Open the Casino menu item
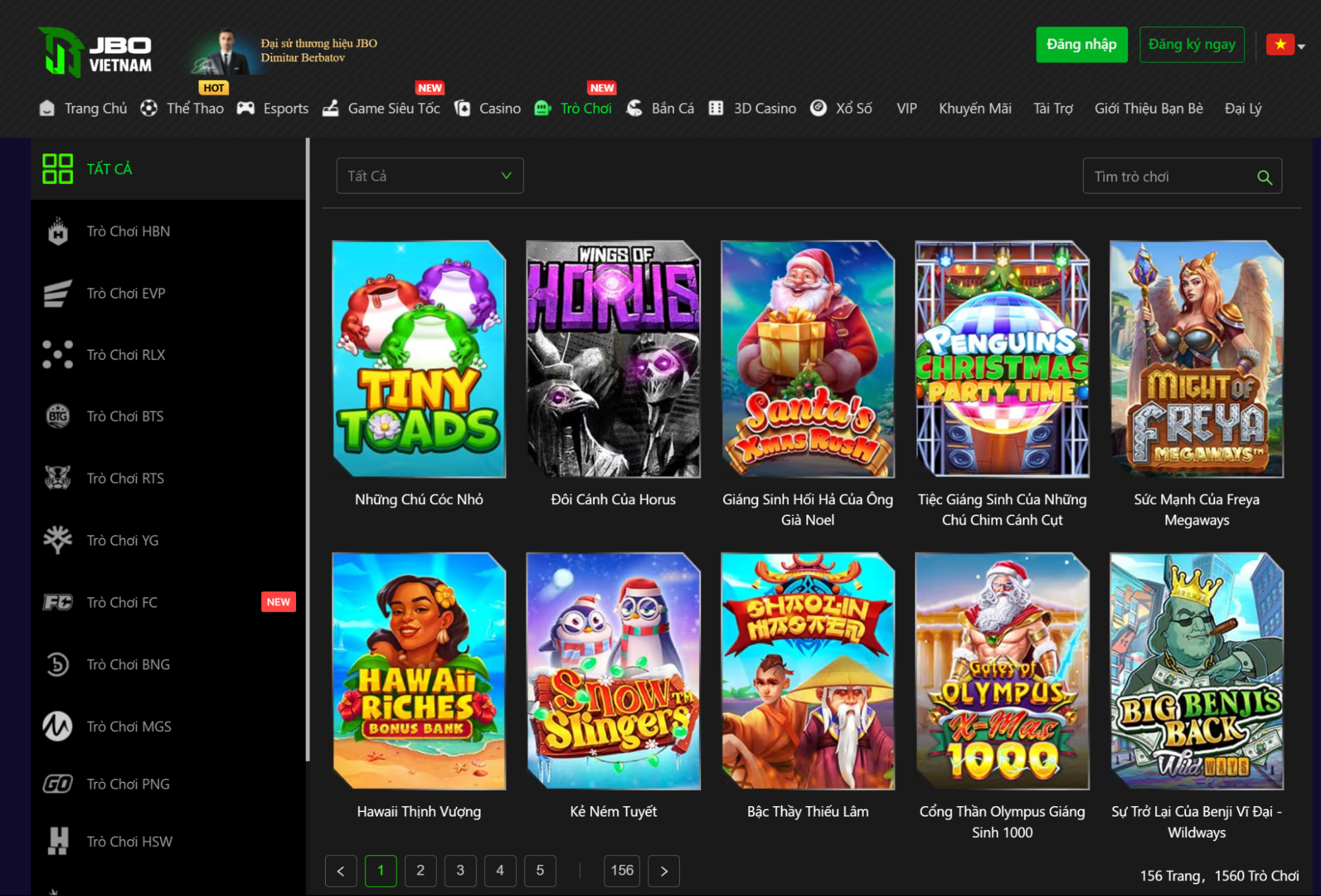Image resolution: width=1321 pixels, height=896 pixels. 500,108
